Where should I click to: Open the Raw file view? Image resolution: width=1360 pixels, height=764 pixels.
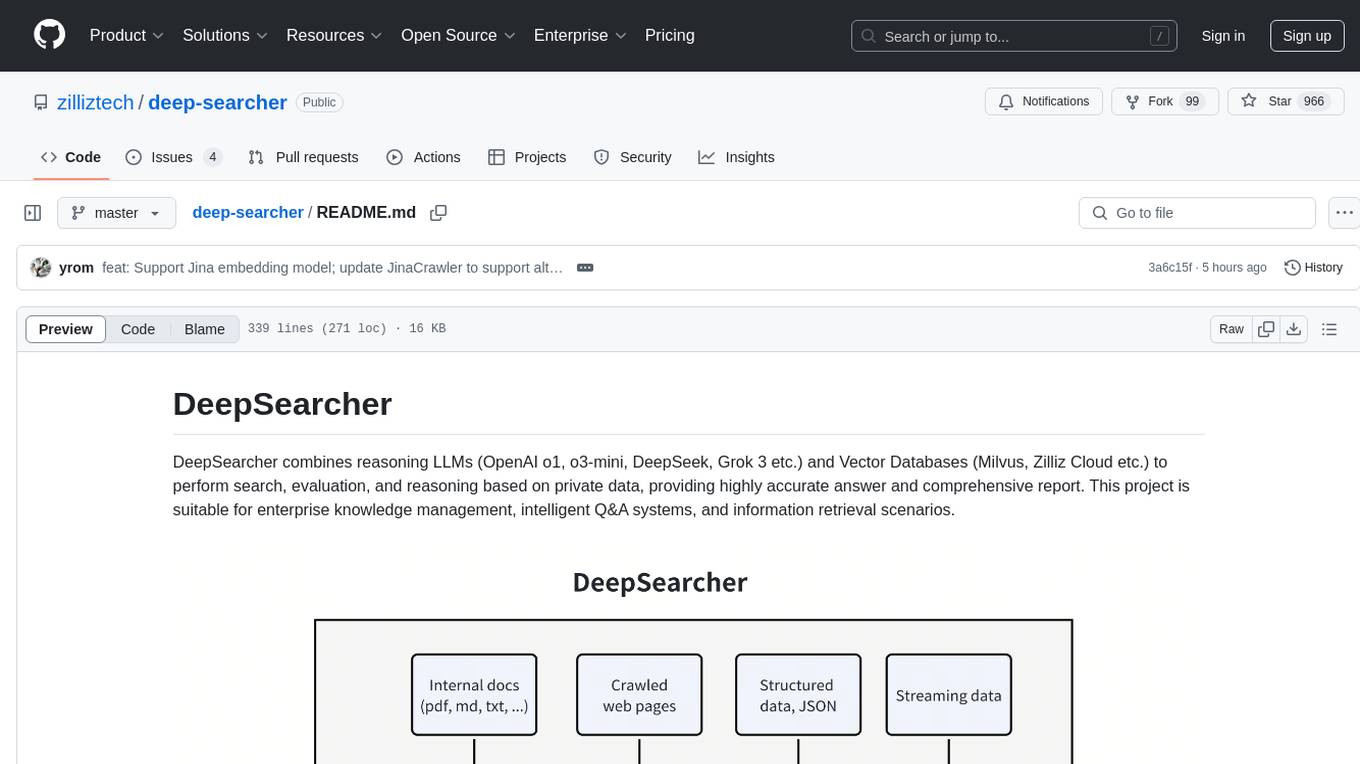[x=1232, y=329]
